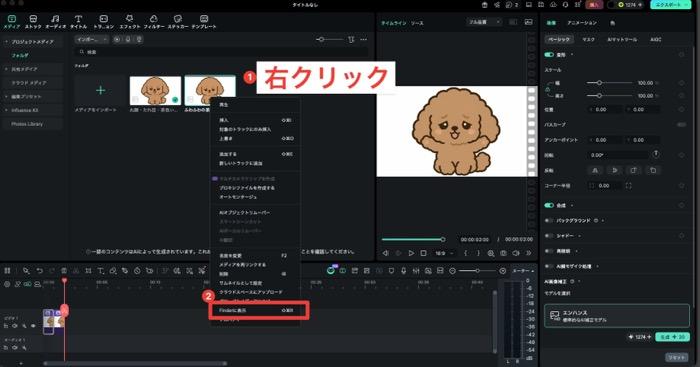Viewport: 700px width, 367px height.
Task: Open the Import (インポー..) dropdown
Action: (x=92, y=40)
